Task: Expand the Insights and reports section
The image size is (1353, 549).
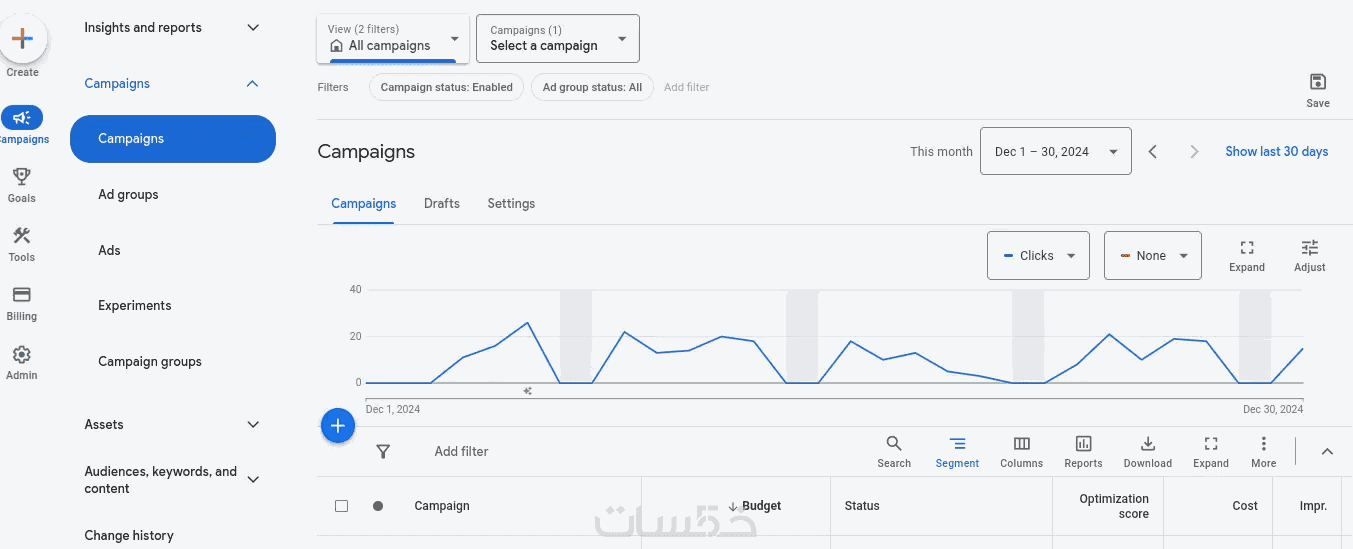Action: [x=253, y=28]
